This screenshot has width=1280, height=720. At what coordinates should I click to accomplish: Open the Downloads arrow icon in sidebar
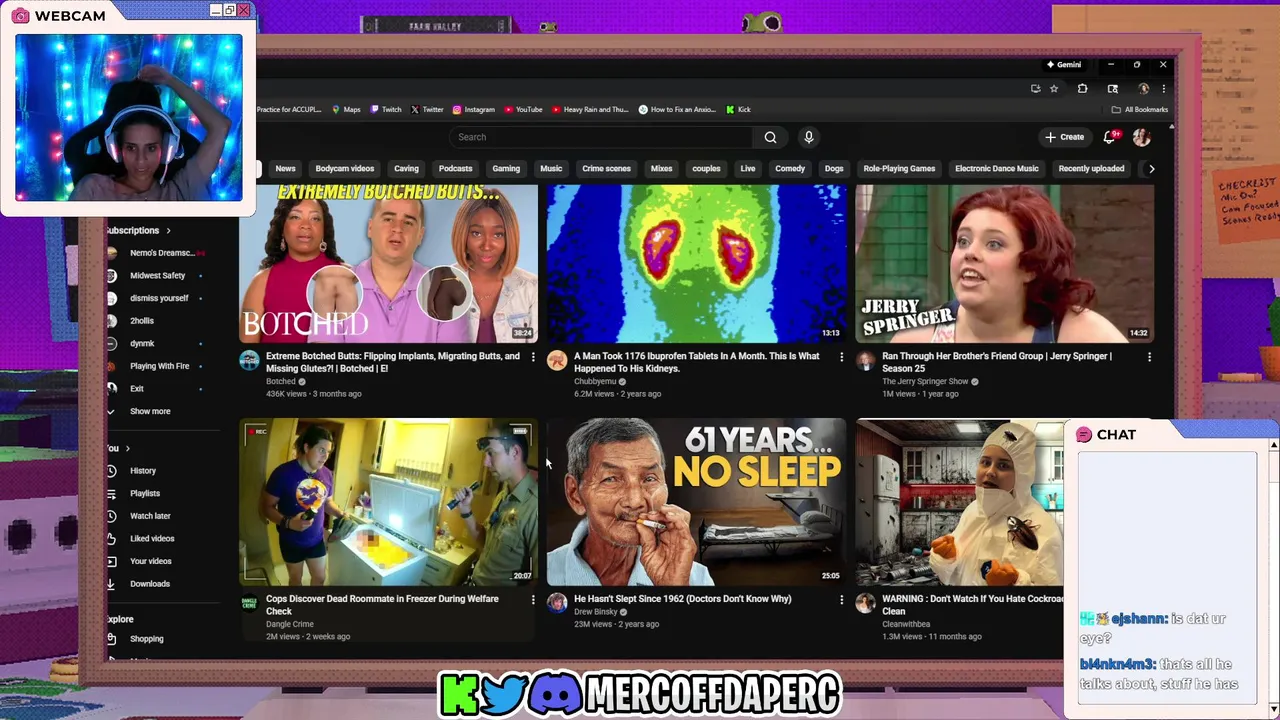111,584
